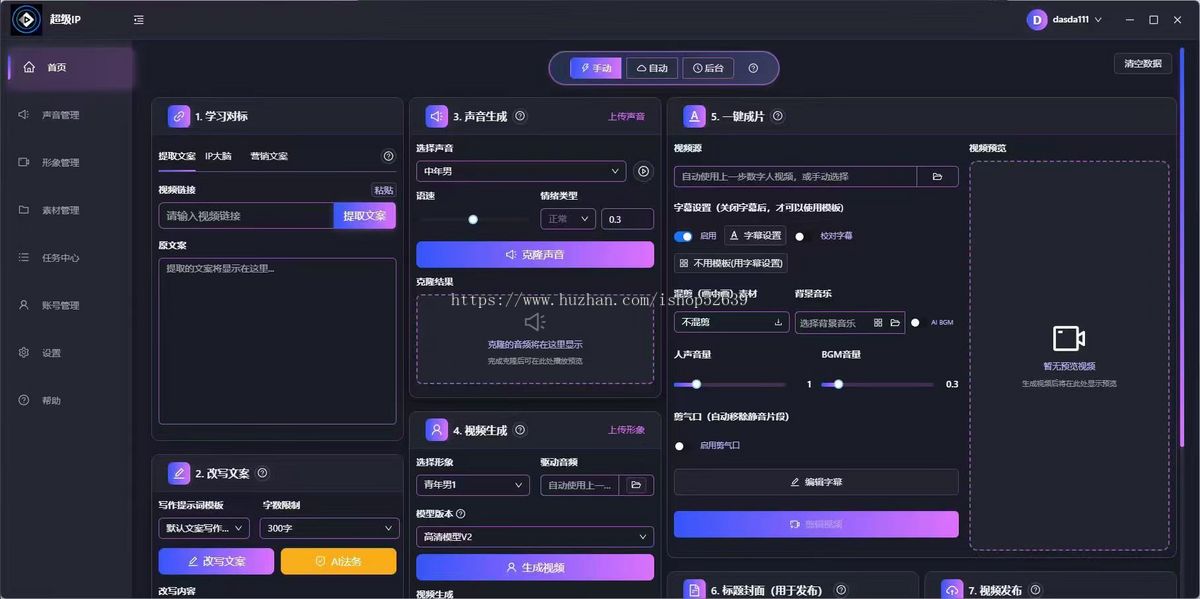
Task: Click help icon in 学习对标 tab row
Action: (x=389, y=156)
